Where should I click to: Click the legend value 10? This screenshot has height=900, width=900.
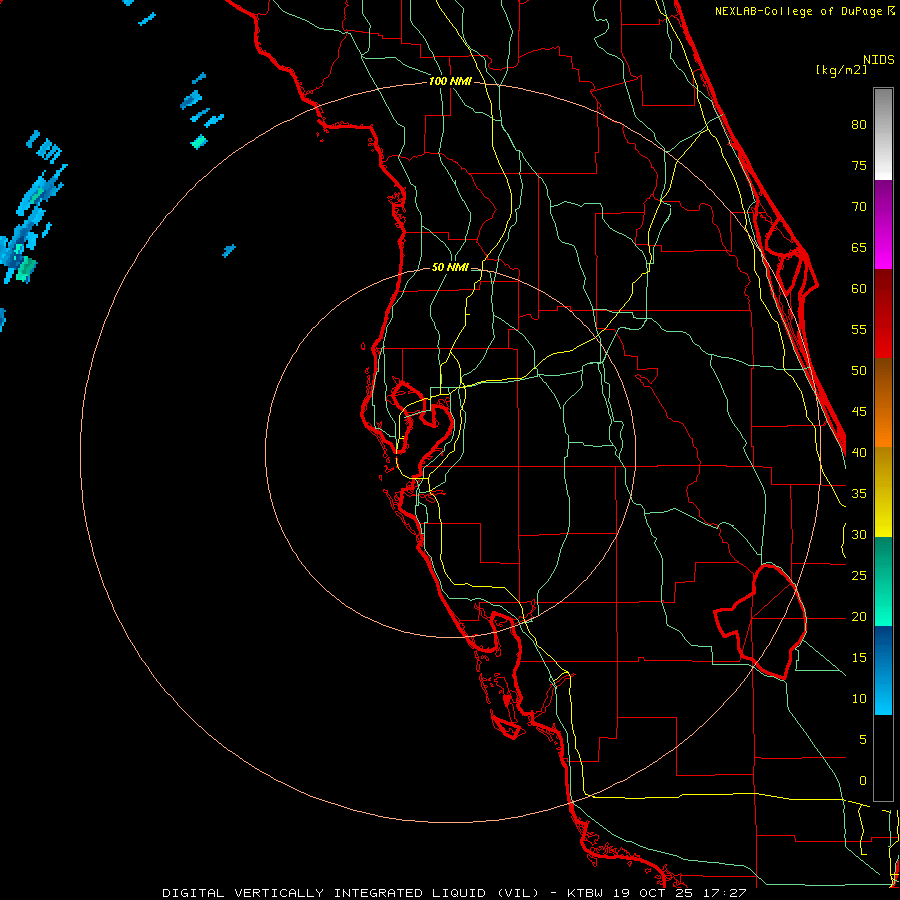point(859,699)
